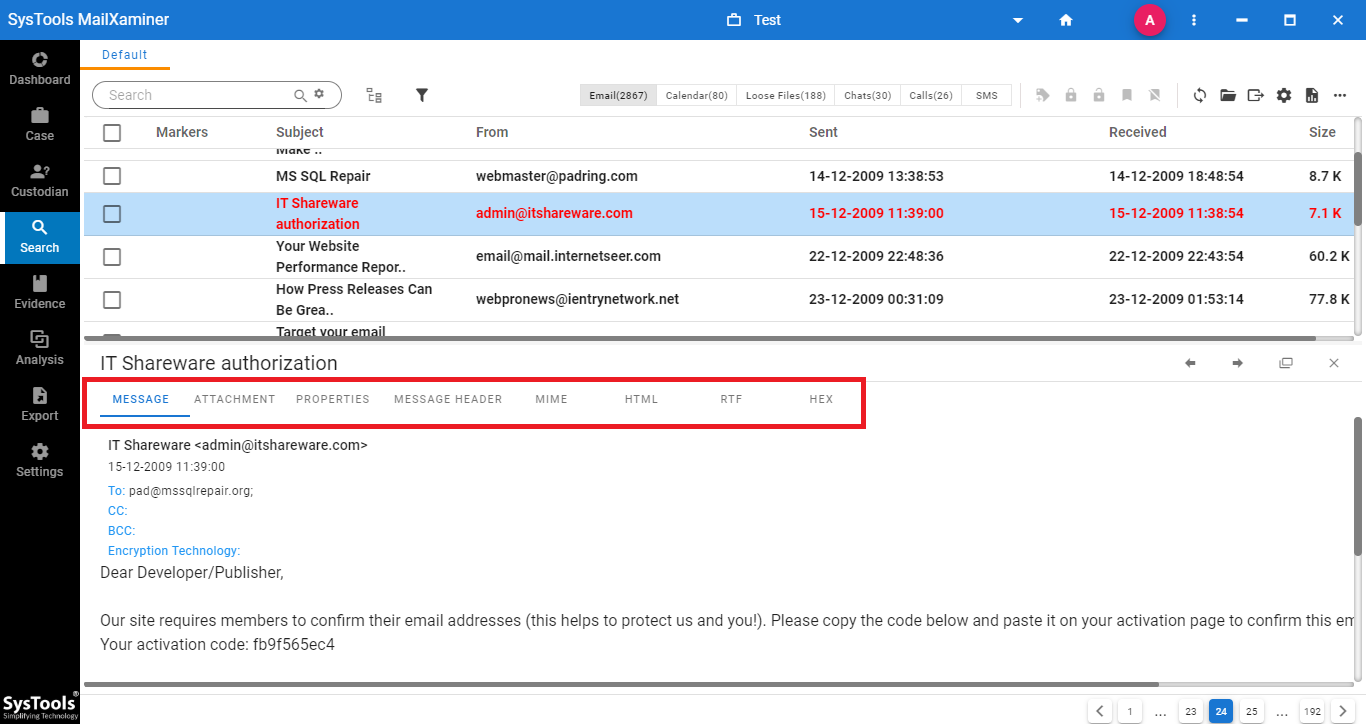The image size is (1366, 724).
Task: Open search settings gear in search box
Action: point(319,94)
